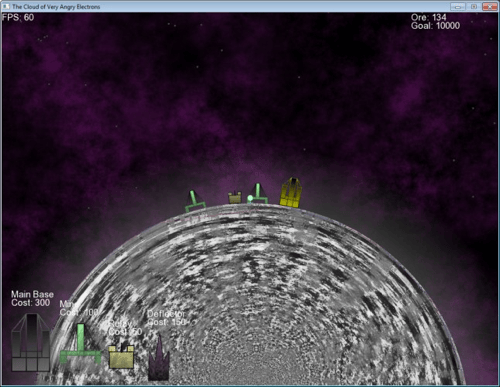Viewport: 500px width, 387px height.
Task: Click the leftmost green mine on the planet
Action: (194, 201)
